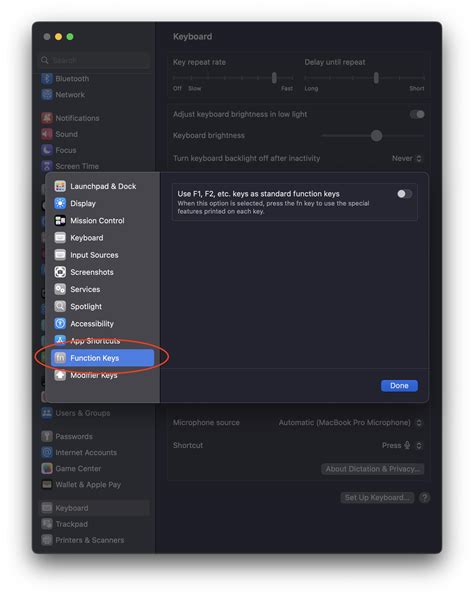Click the Wallet & Apple Pay icon
This screenshot has height=596, width=474.
click(x=47, y=484)
